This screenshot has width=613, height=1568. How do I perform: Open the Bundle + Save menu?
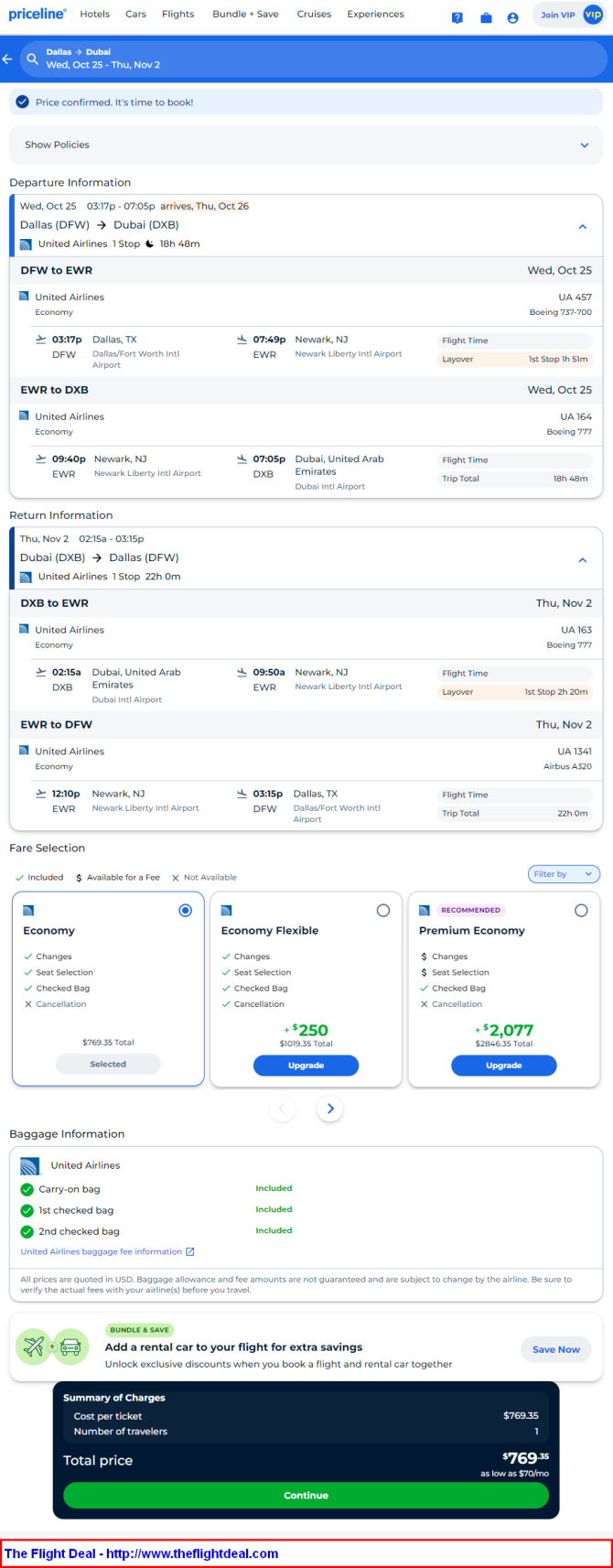click(245, 14)
